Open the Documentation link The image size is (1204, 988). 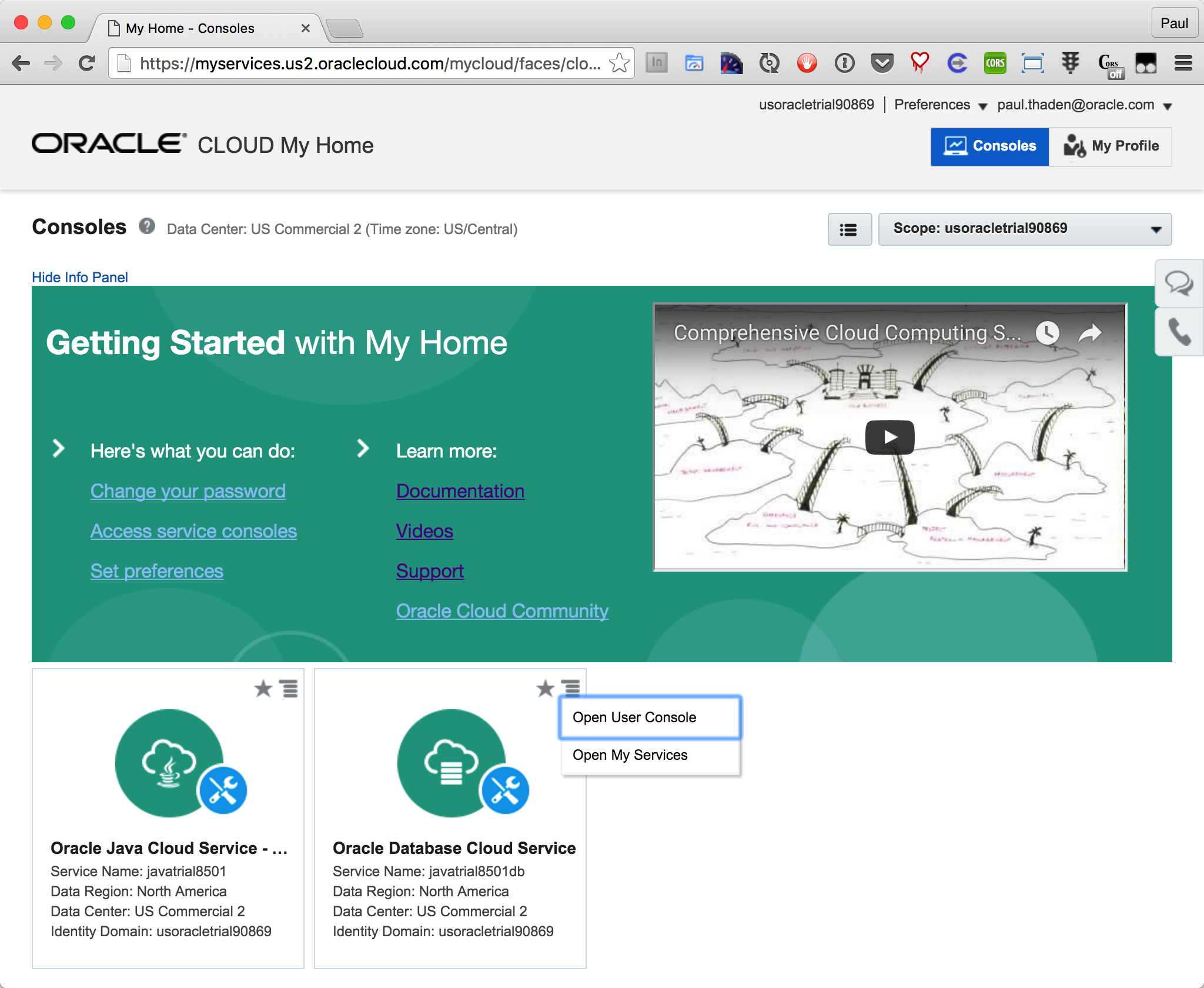(460, 490)
